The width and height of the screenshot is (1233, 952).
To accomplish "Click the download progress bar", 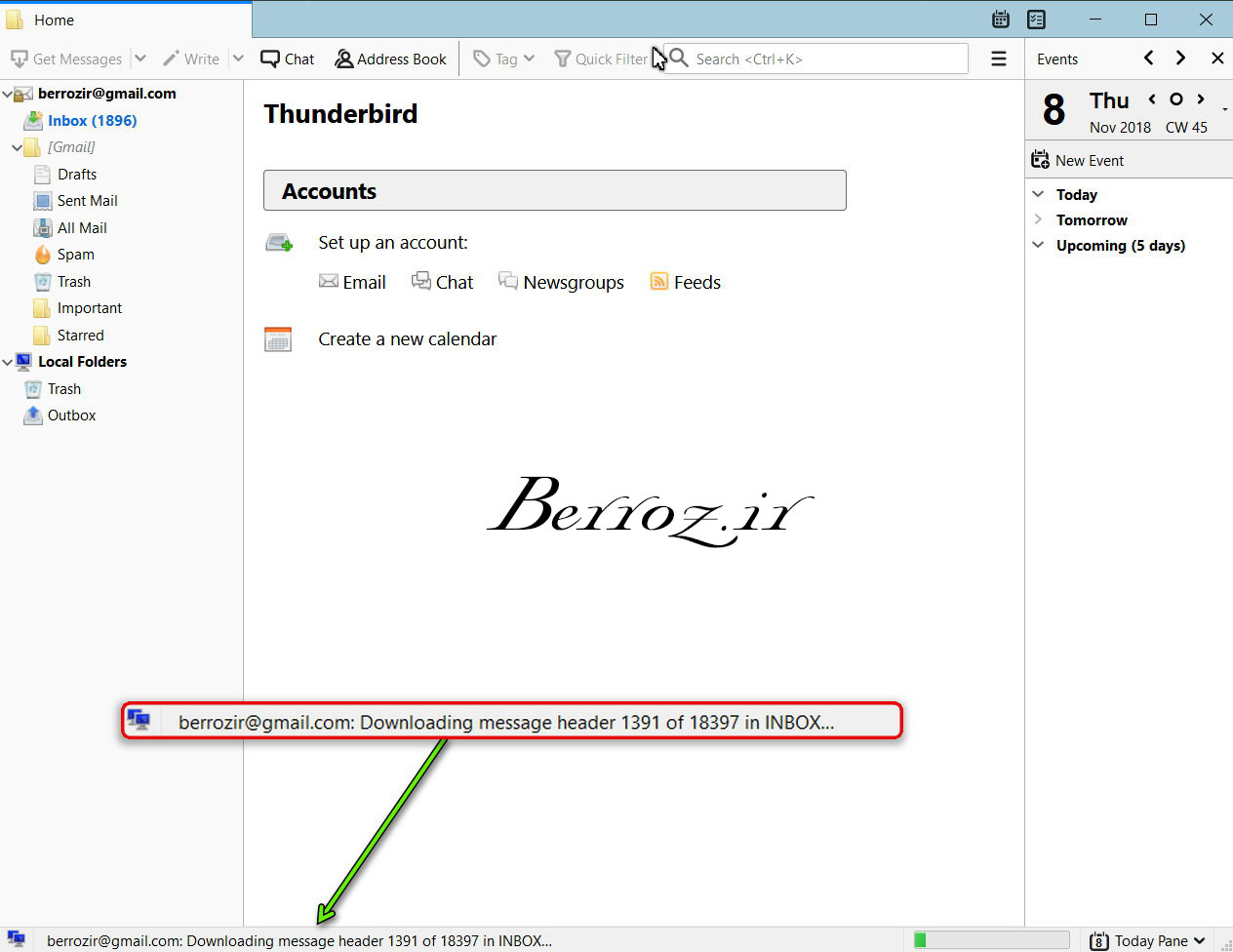I will [x=990, y=940].
